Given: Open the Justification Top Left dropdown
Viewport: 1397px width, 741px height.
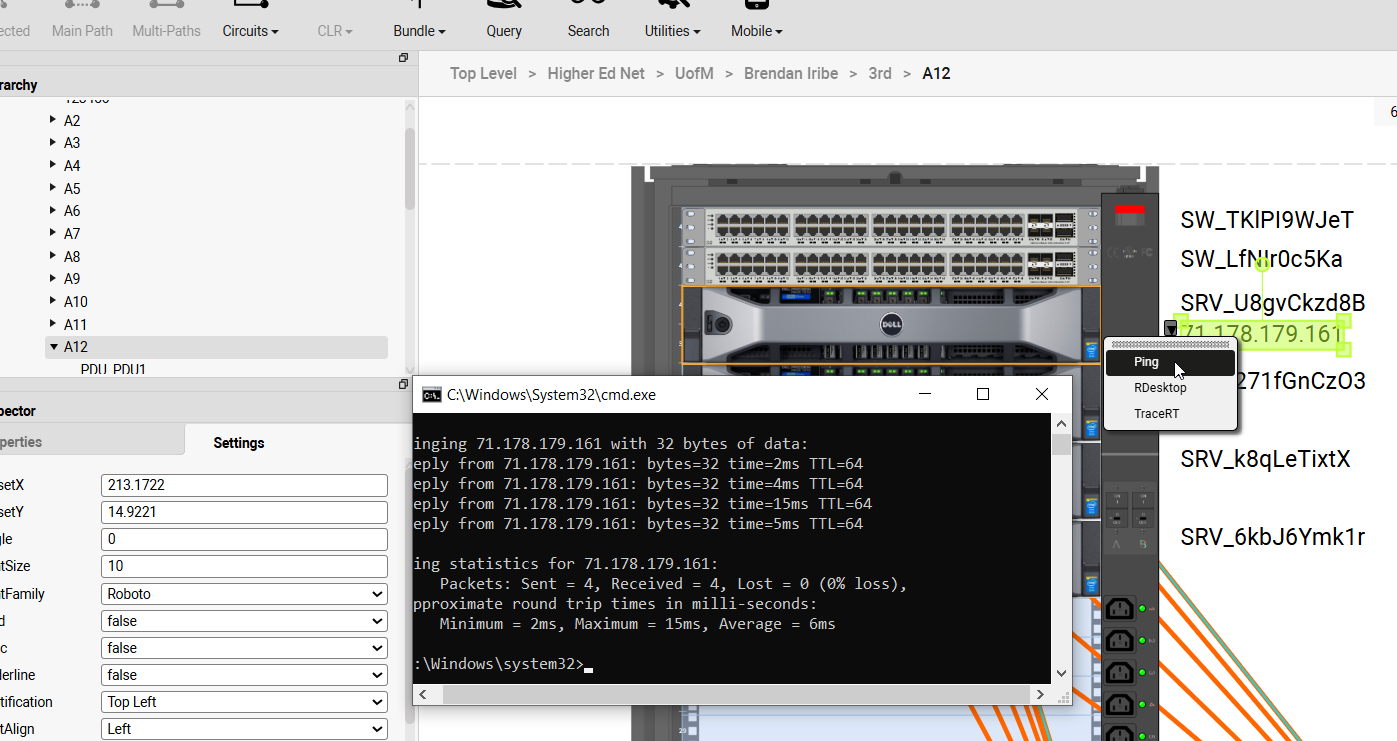Looking at the screenshot, I should pyautogui.click(x=244, y=702).
